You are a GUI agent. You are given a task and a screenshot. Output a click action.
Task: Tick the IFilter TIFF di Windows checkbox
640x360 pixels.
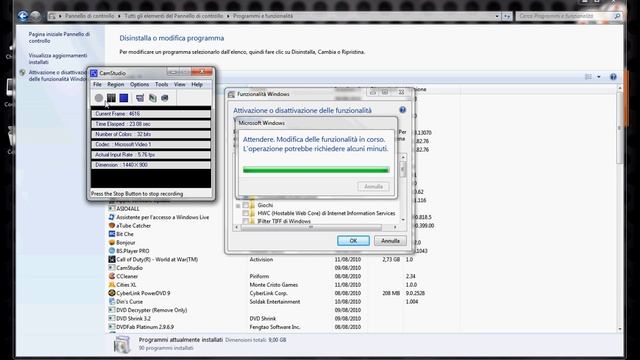tap(245, 221)
